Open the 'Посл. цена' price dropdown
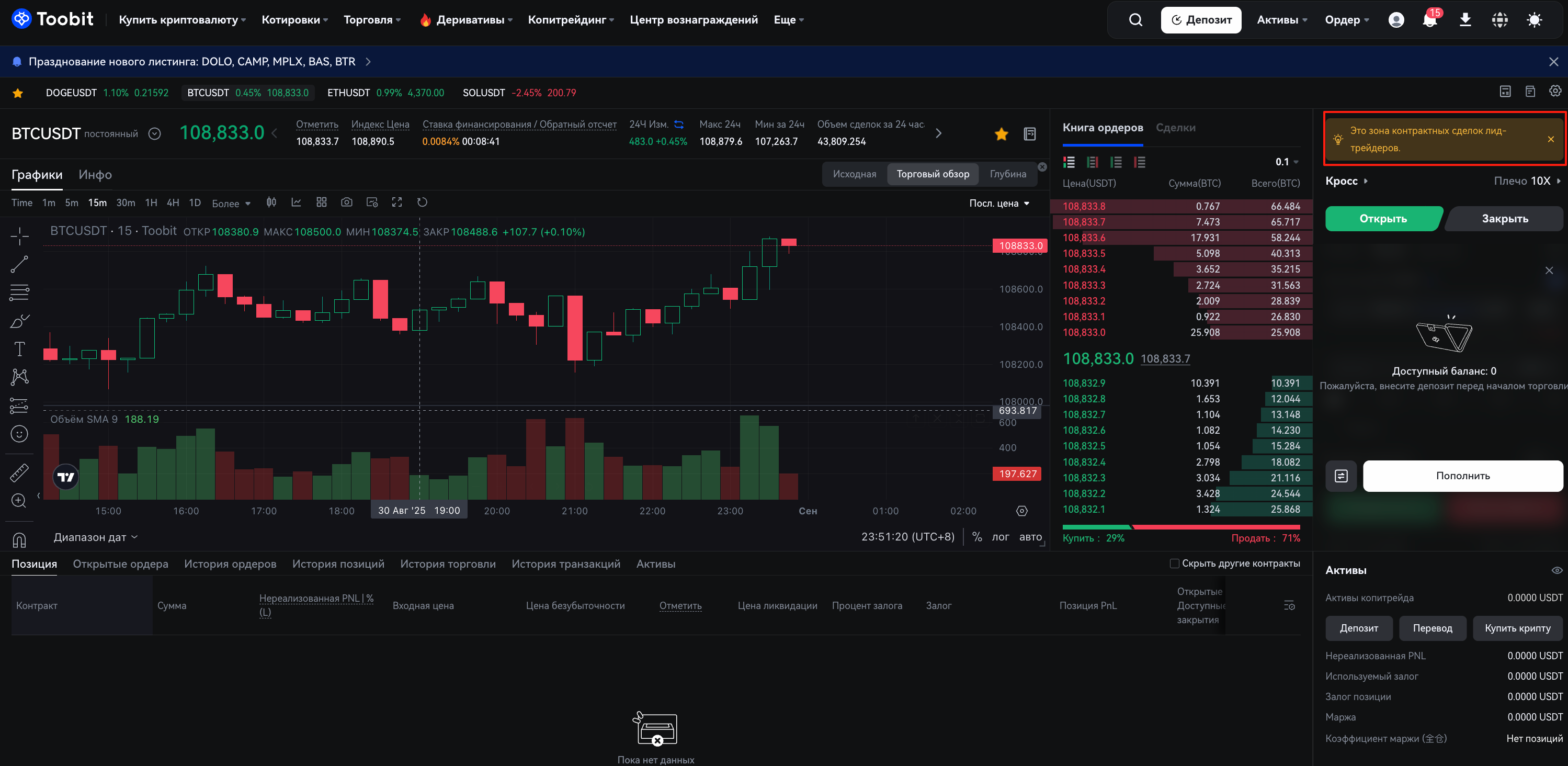 [x=999, y=204]
